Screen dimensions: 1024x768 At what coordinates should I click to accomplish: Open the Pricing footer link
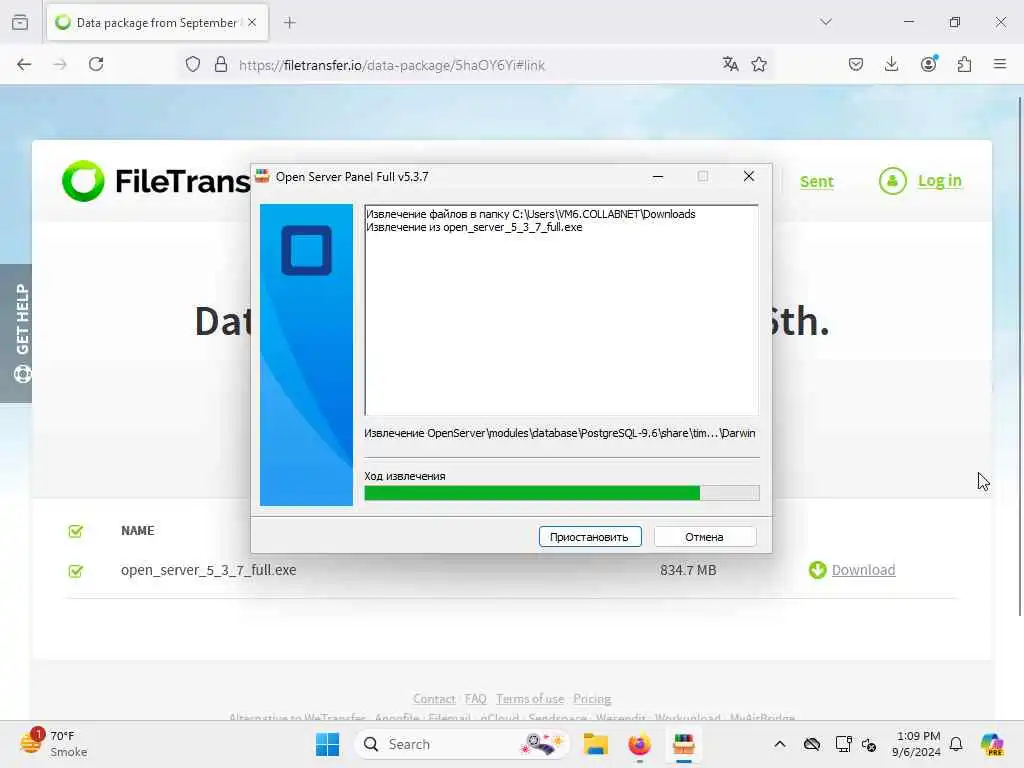point(592,699)
